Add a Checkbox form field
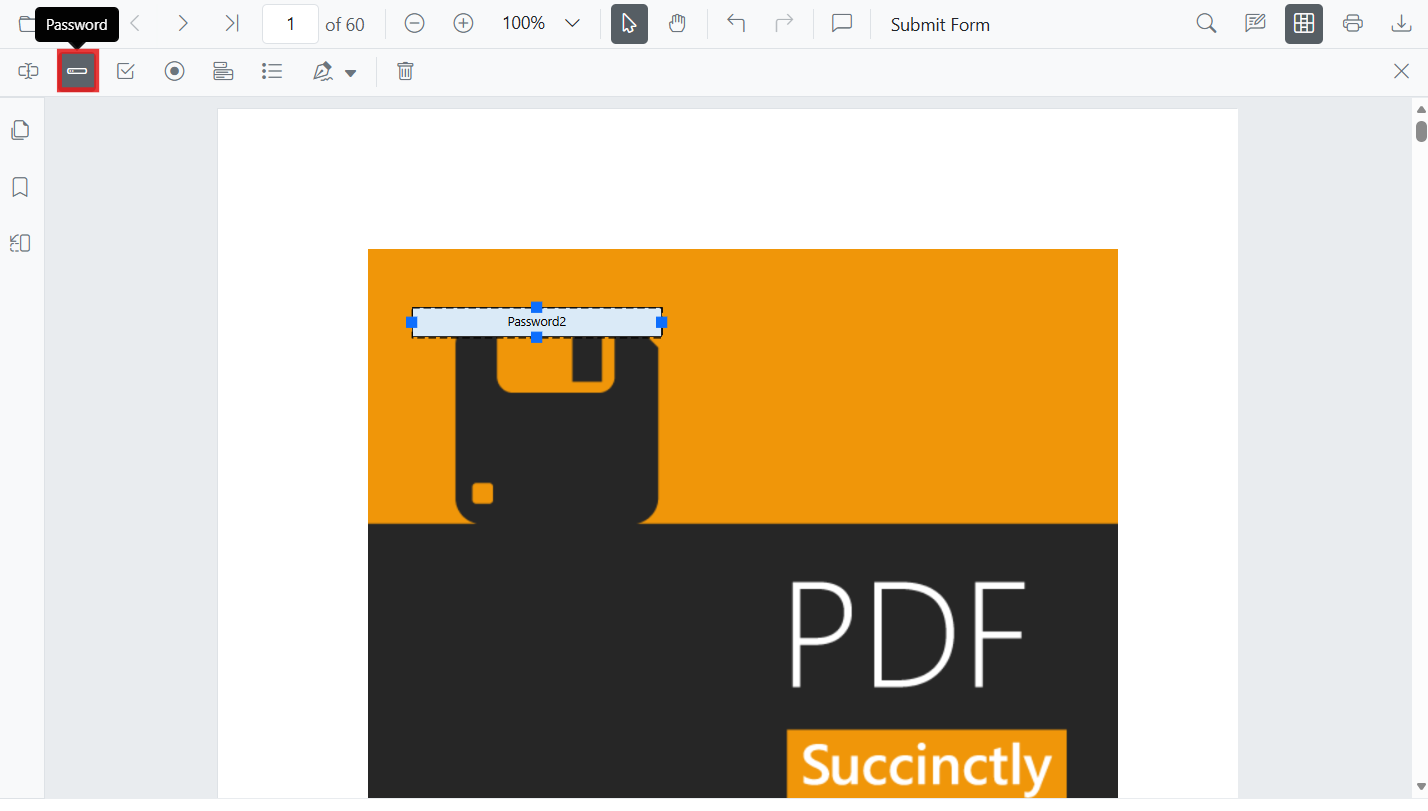The width and height of the screenshot is (1428, 811). (x=126, y=71)
